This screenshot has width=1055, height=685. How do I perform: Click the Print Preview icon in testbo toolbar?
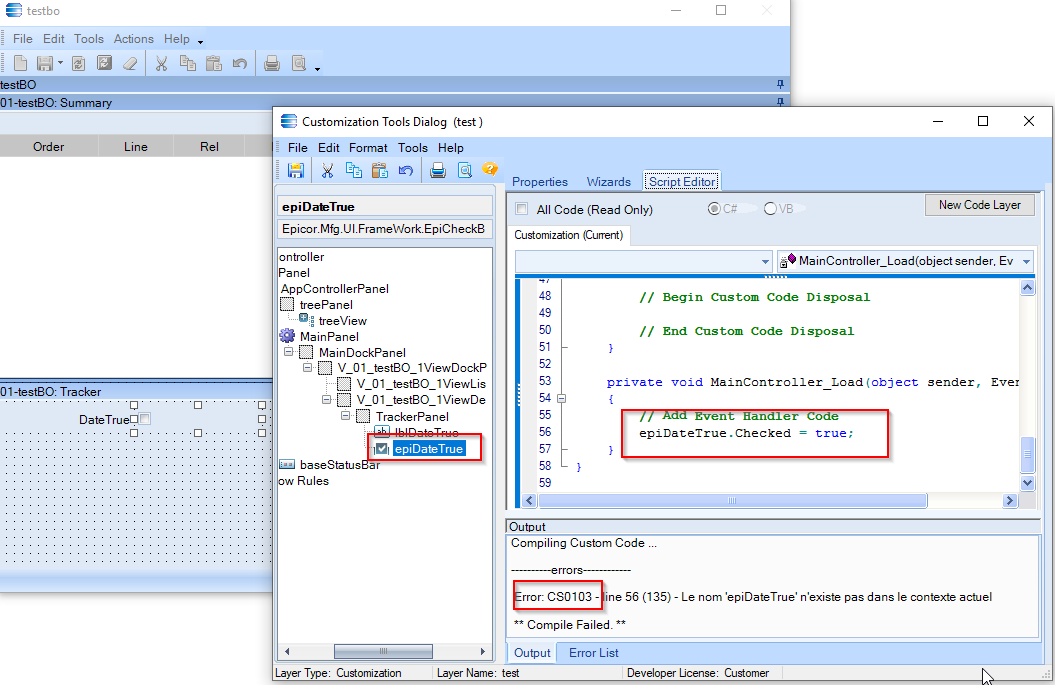pos(299,63)
